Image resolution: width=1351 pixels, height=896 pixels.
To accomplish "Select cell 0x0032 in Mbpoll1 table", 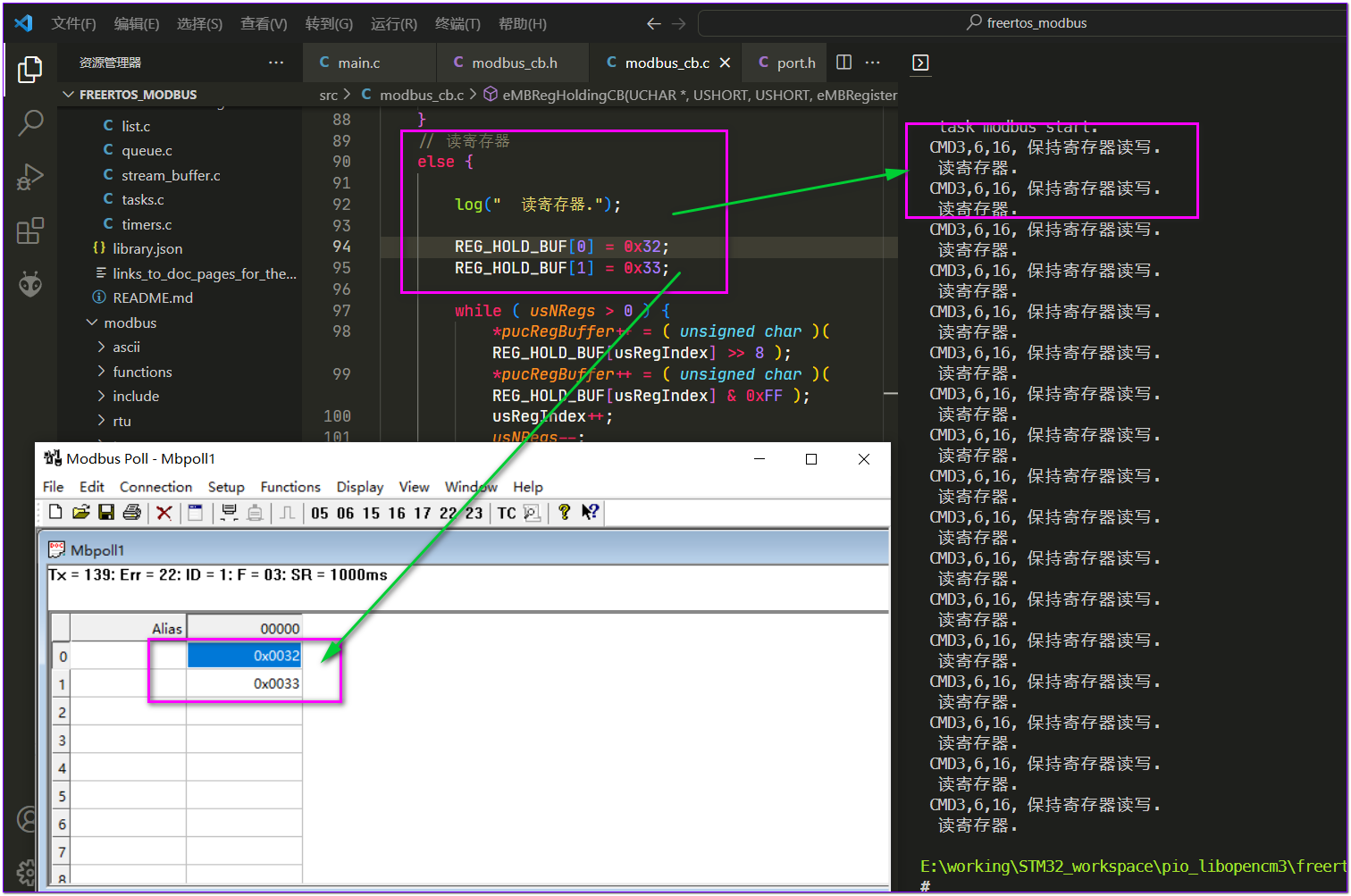I will 244,656.
